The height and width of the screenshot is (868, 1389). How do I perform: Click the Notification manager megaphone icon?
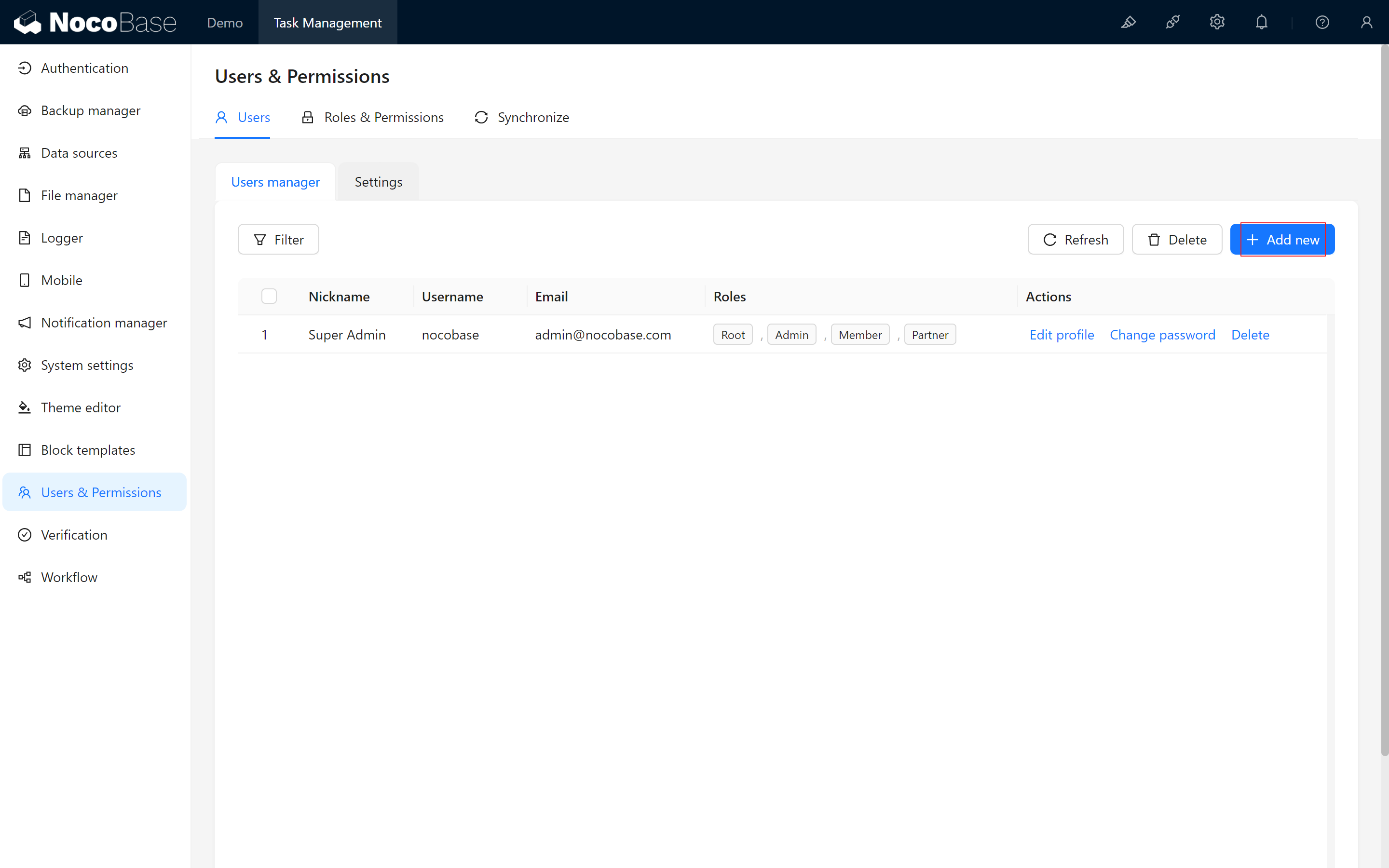(24, 323)
